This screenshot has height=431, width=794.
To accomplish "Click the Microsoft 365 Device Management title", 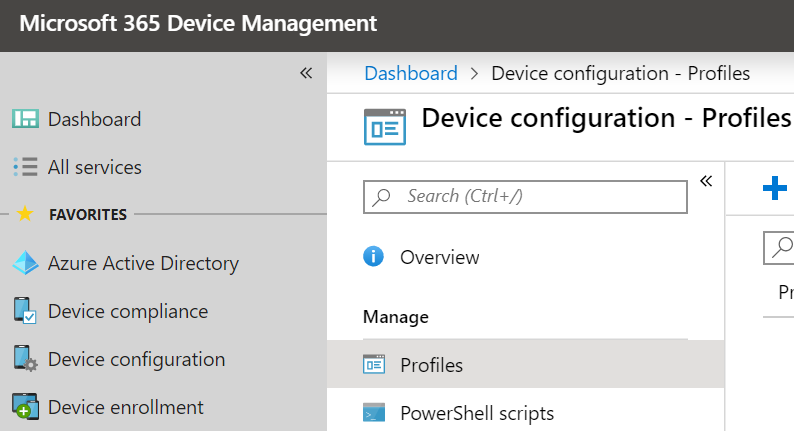I will pos(198,24).
